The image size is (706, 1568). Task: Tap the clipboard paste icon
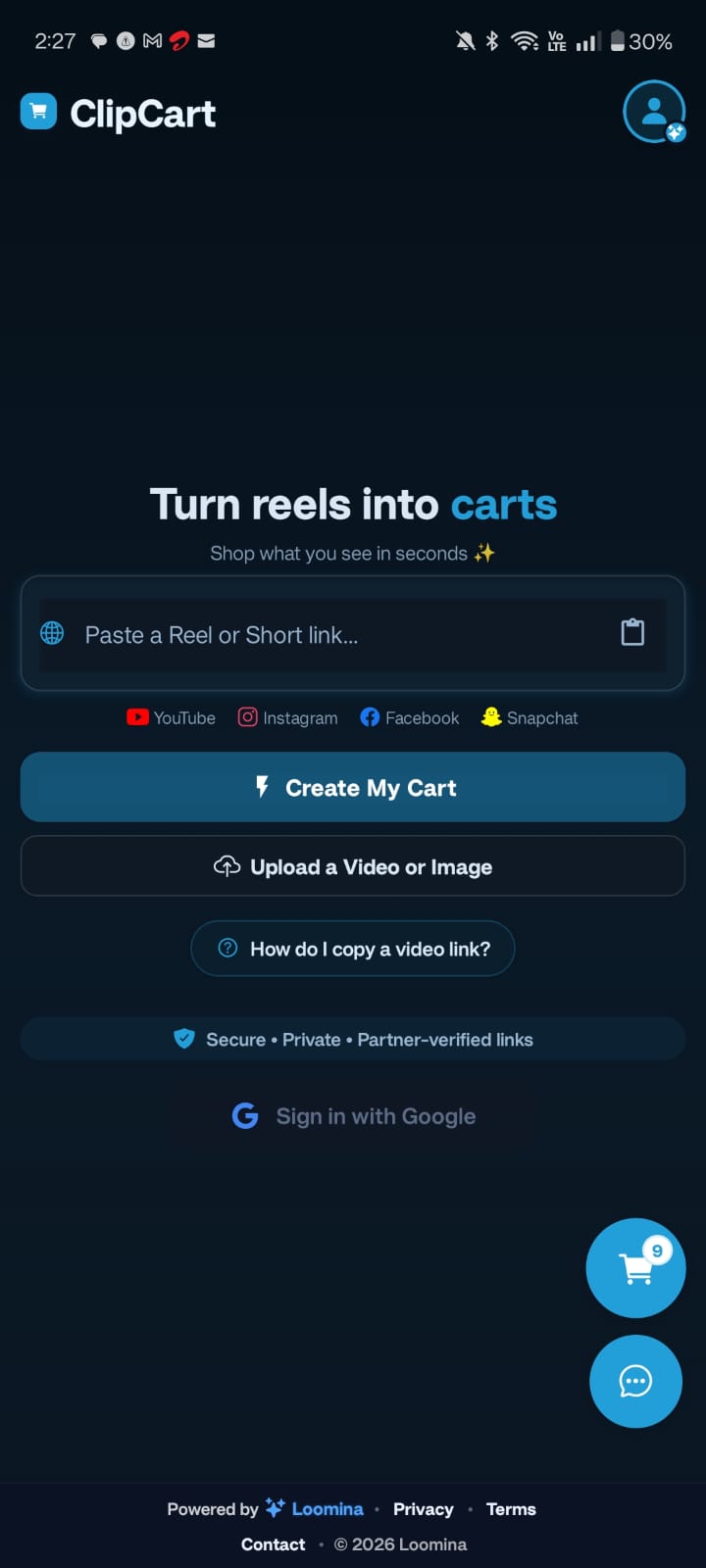point(632,632)
